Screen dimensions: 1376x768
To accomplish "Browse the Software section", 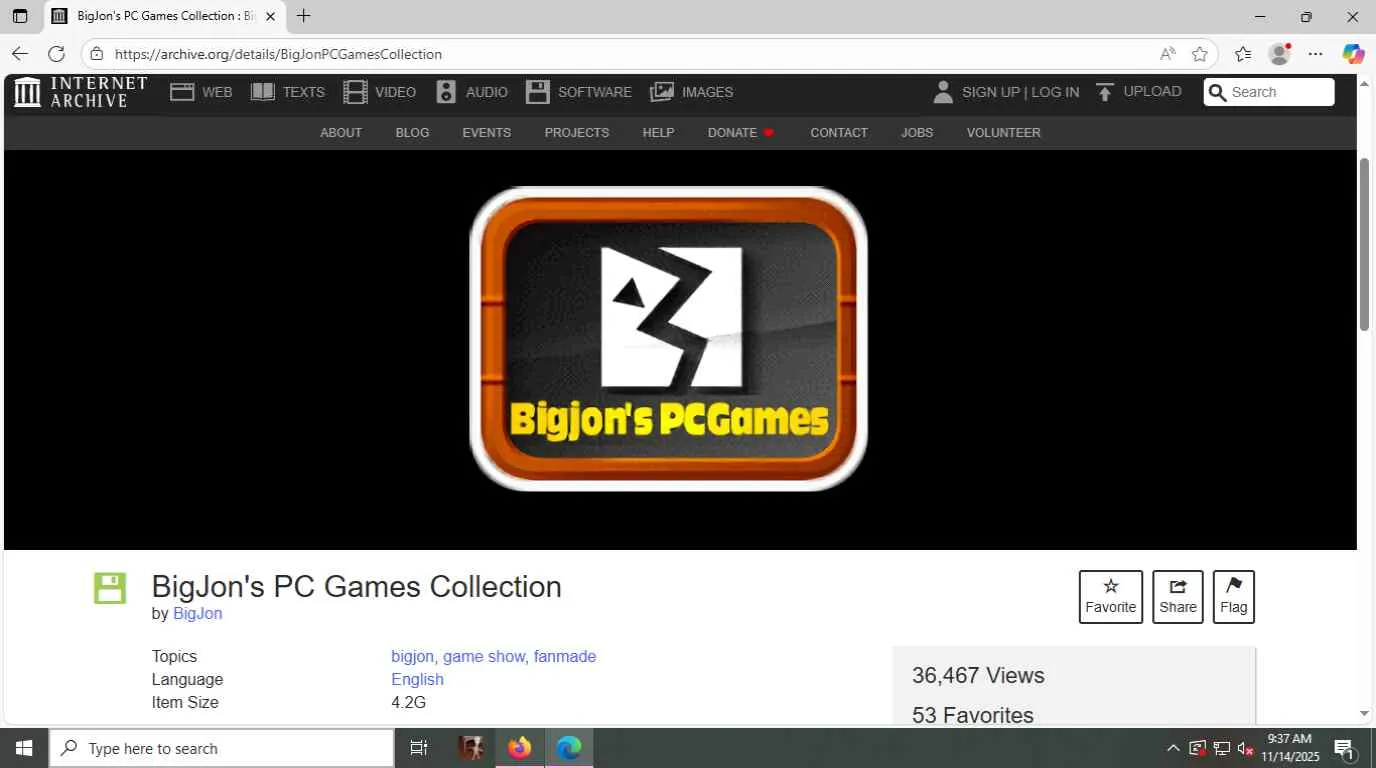I will coord(579,92).
